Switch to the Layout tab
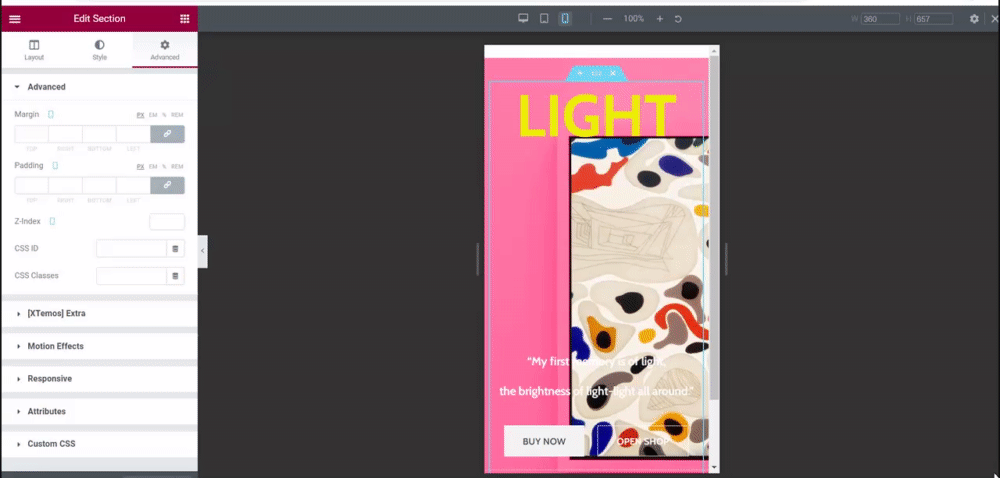Image resolution: width=1000 pixels, height=478 pixels. click(x=34, y=50)
